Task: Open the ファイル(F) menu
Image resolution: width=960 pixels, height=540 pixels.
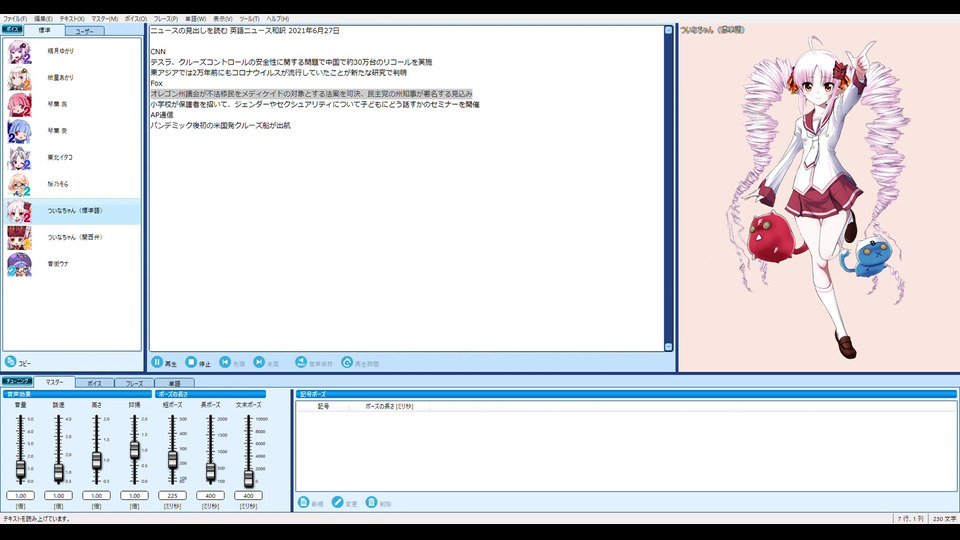Action: coord(15,19)
